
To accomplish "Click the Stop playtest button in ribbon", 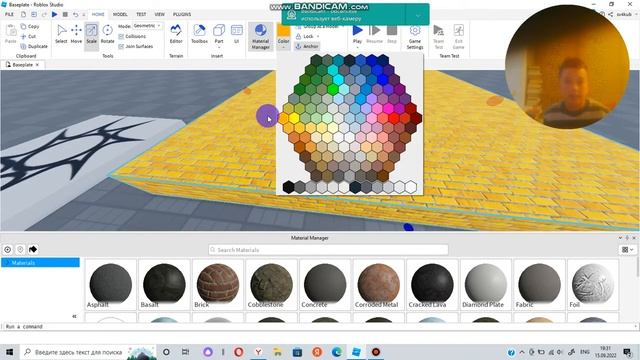I will (392, 34).
